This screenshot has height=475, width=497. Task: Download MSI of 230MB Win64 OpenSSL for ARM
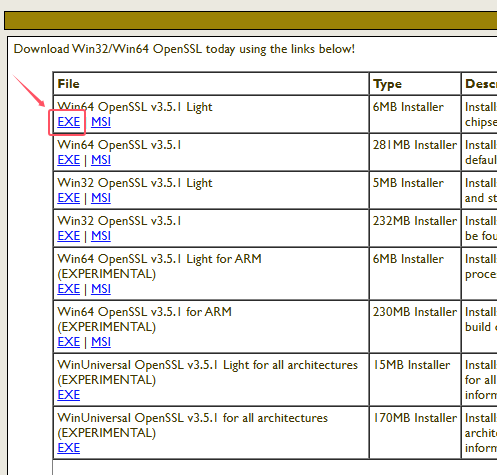tap(101, 342)
